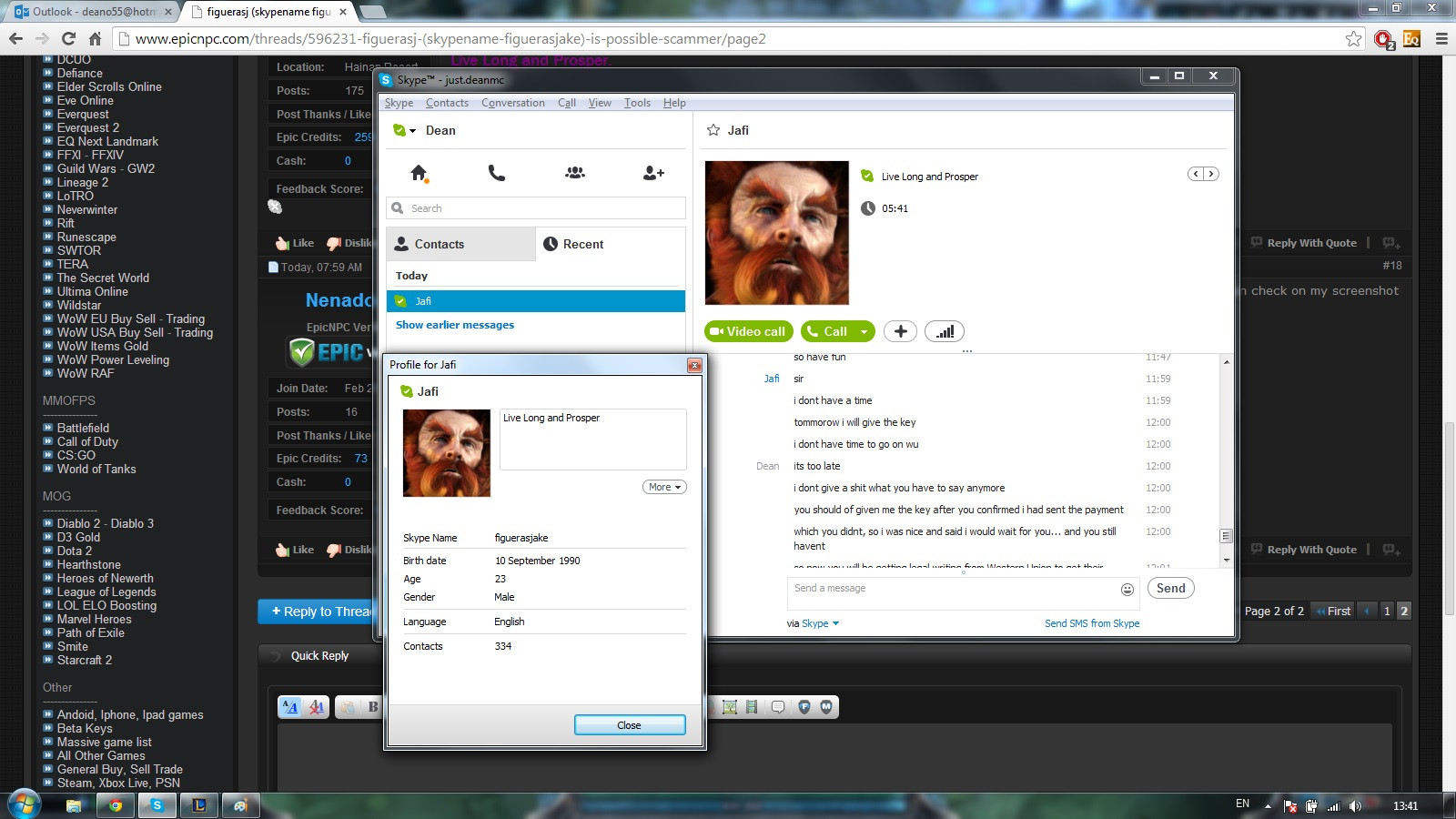Open the Skype call phones dial icon

click(497, 173)
